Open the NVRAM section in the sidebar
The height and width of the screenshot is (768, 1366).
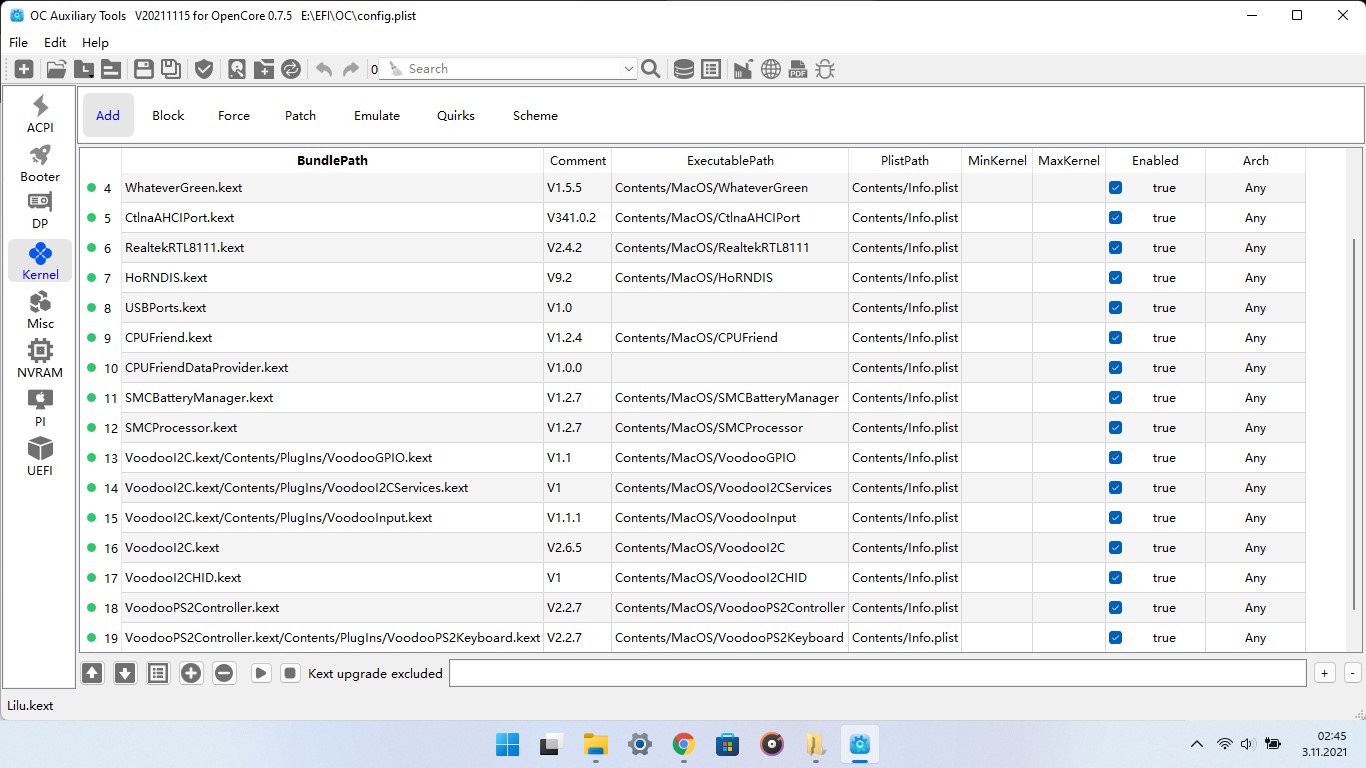[x=40, y=359]
